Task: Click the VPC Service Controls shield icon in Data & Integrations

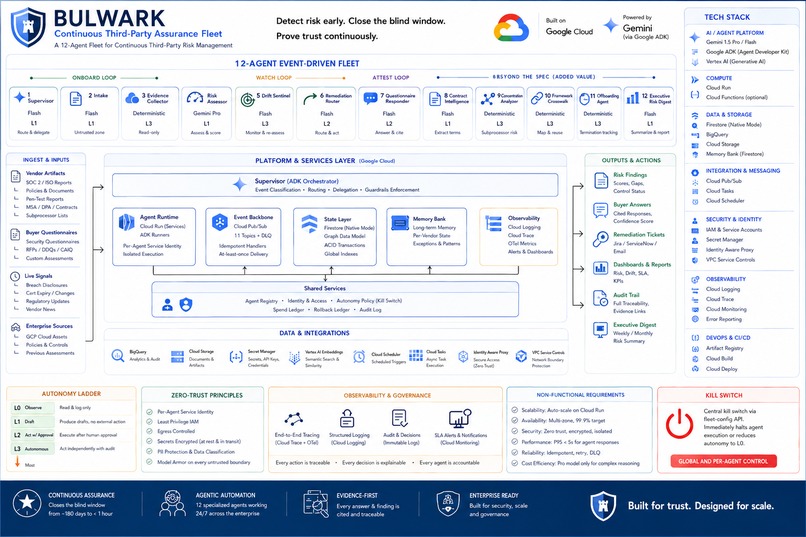Action: pyautogui.click(x=521, y=356)
